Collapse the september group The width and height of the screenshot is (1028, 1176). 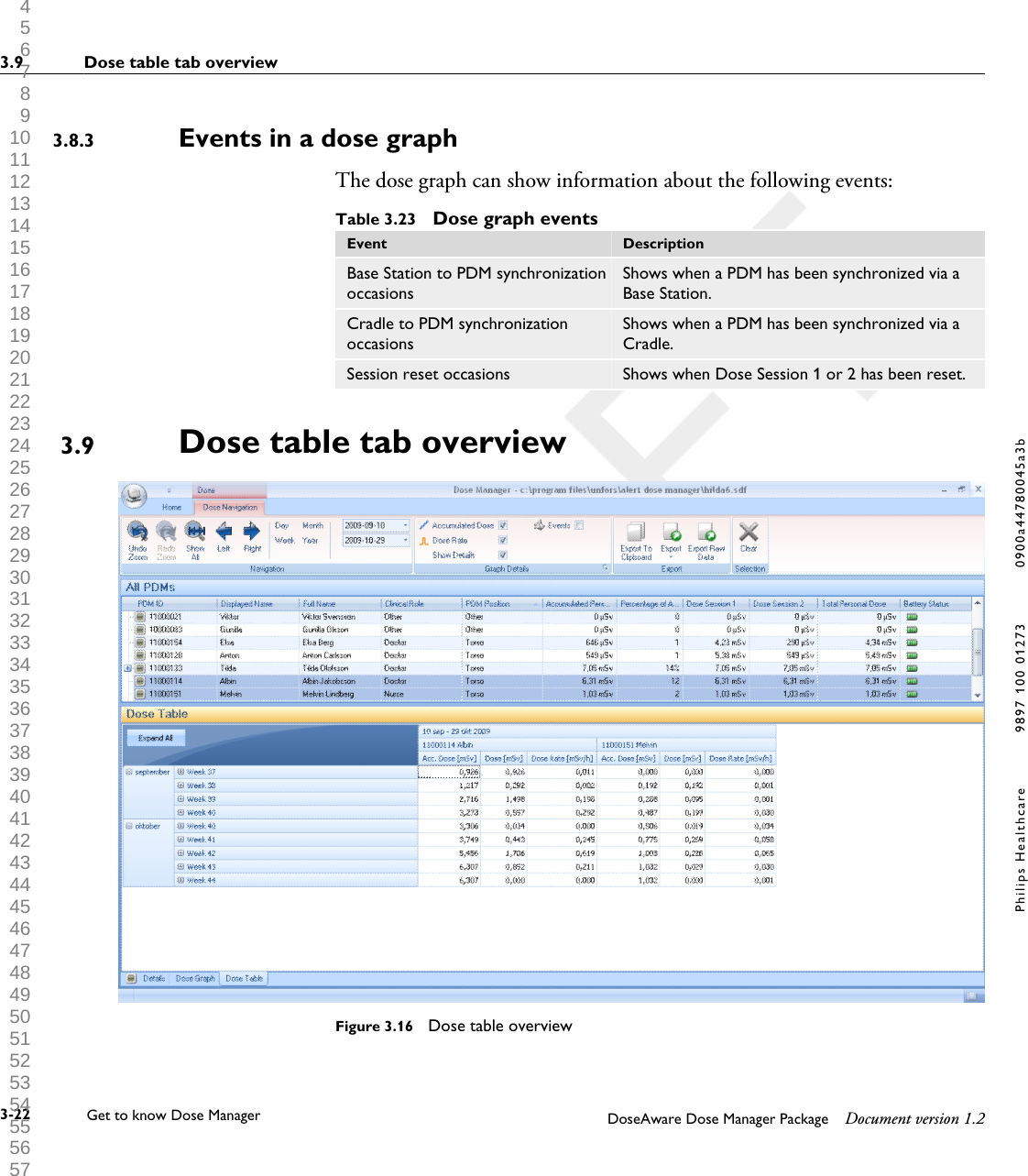128,771
